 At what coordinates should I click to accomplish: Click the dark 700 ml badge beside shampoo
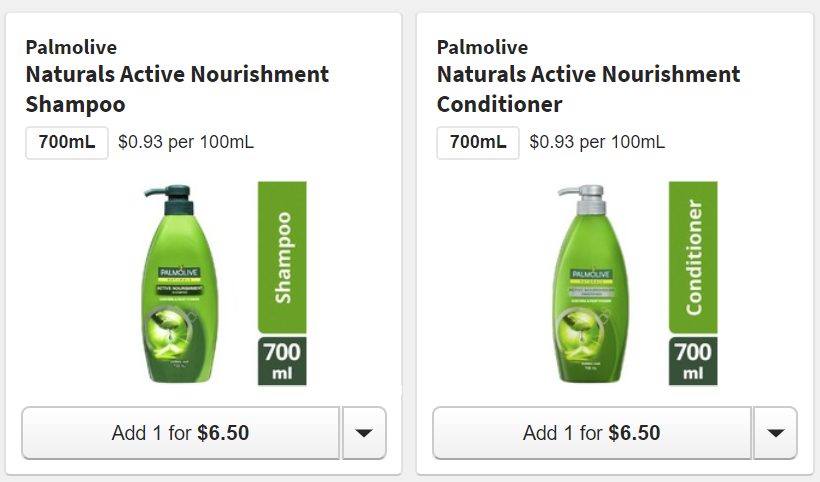tap(282, 361)
